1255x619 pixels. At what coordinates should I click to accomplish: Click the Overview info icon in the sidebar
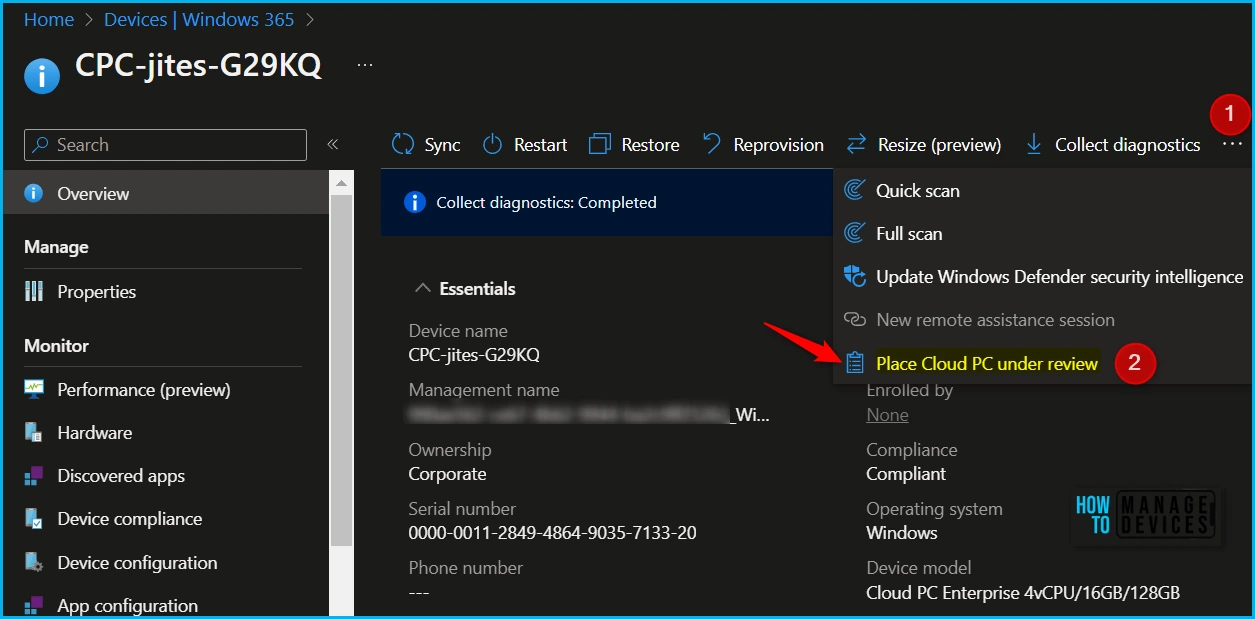(34, 194)
